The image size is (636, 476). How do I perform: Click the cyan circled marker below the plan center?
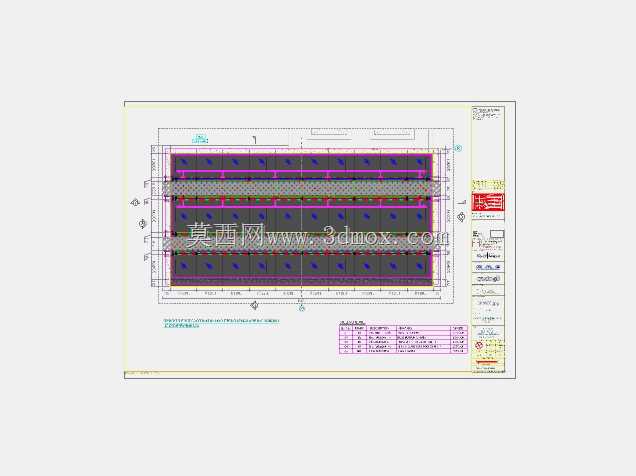(302, 308)
